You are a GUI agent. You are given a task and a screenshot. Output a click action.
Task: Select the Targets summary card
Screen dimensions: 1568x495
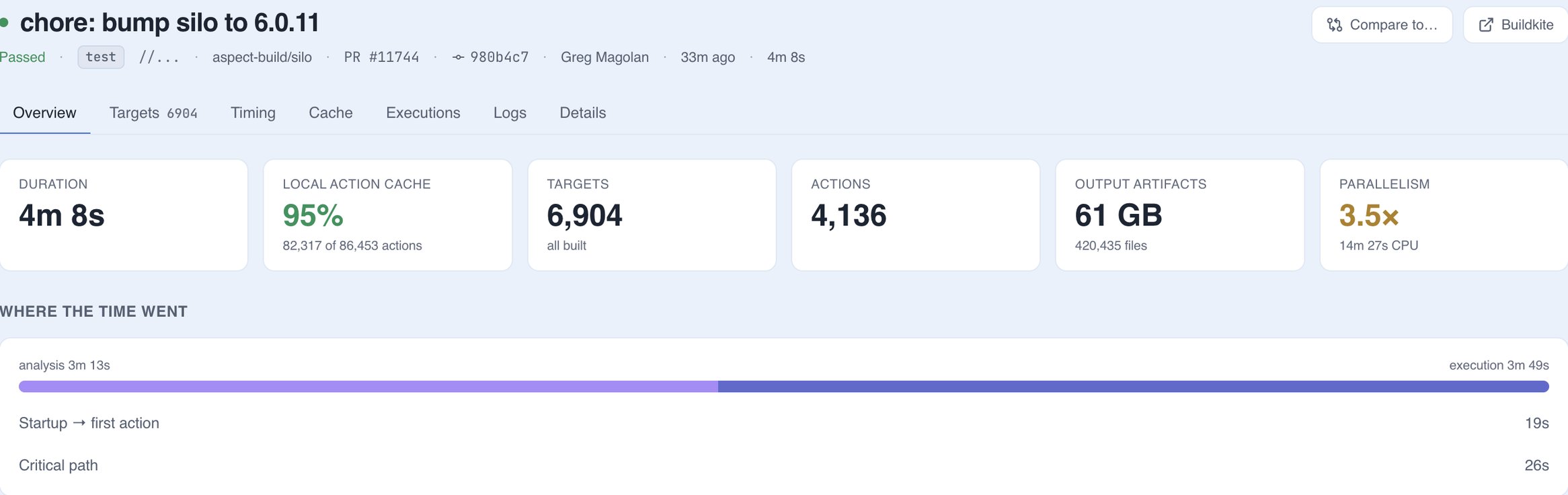click(652, 215)
